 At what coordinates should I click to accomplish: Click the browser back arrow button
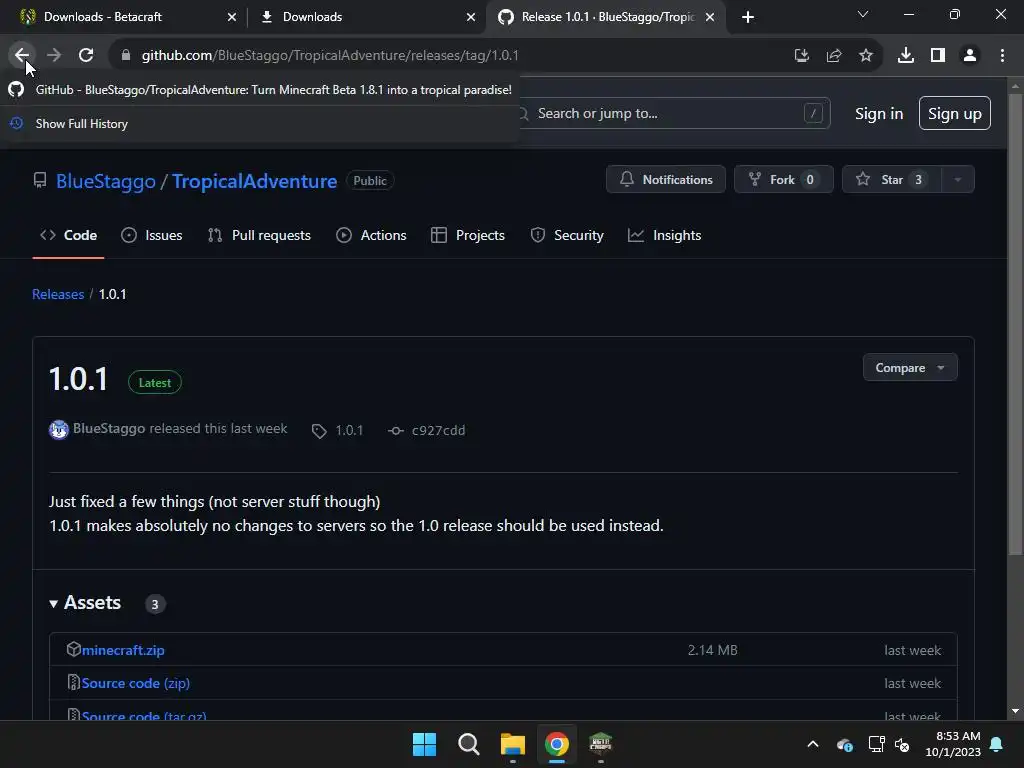[x=22, y=56]
